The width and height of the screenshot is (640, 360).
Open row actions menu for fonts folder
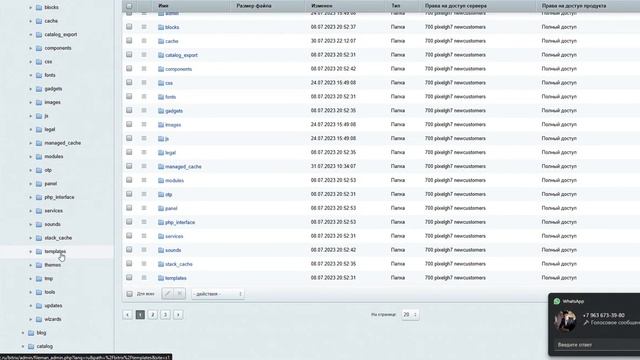pyautogui.click(x=144, y=96)
